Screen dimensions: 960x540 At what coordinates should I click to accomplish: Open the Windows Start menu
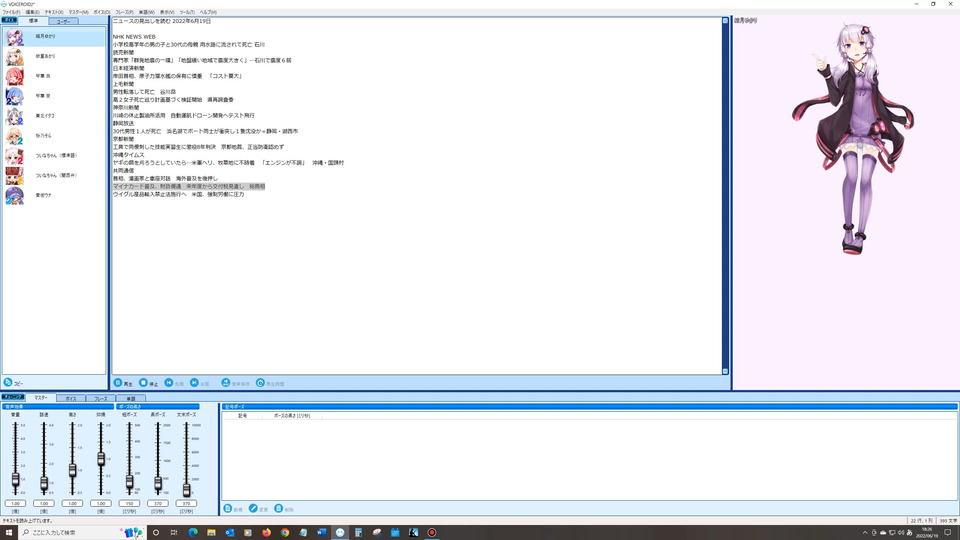click(9, 532)
